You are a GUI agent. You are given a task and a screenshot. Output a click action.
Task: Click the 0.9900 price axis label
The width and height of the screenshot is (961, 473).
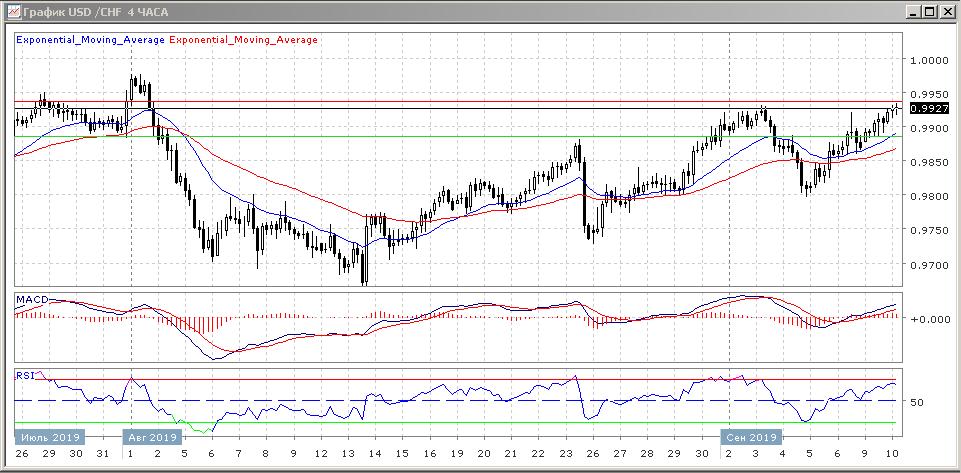pyautogui.click(x=929, y=129)
